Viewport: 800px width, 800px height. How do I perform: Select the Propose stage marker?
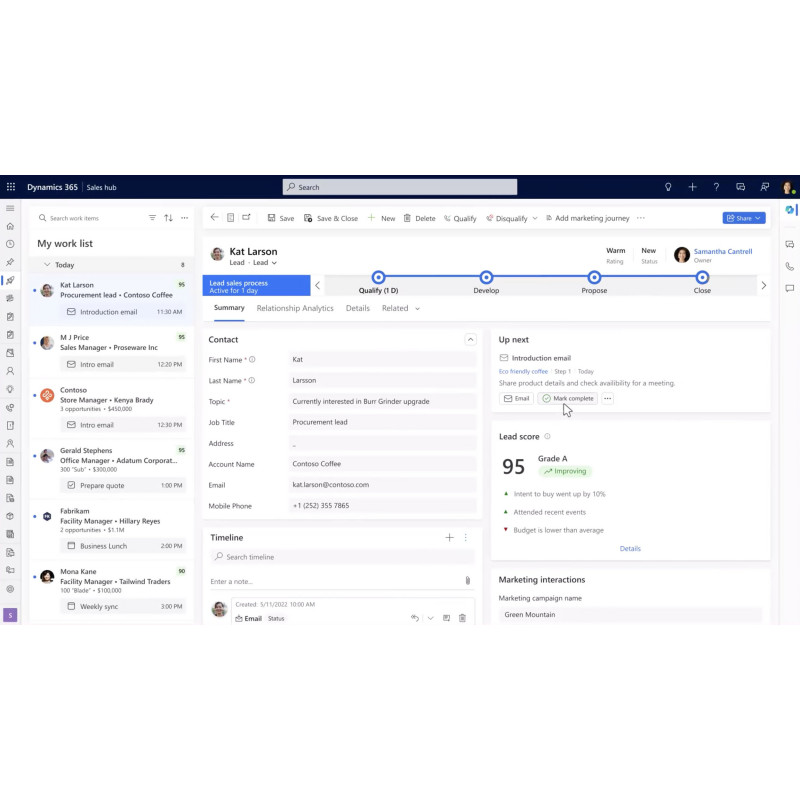[594, 277]
